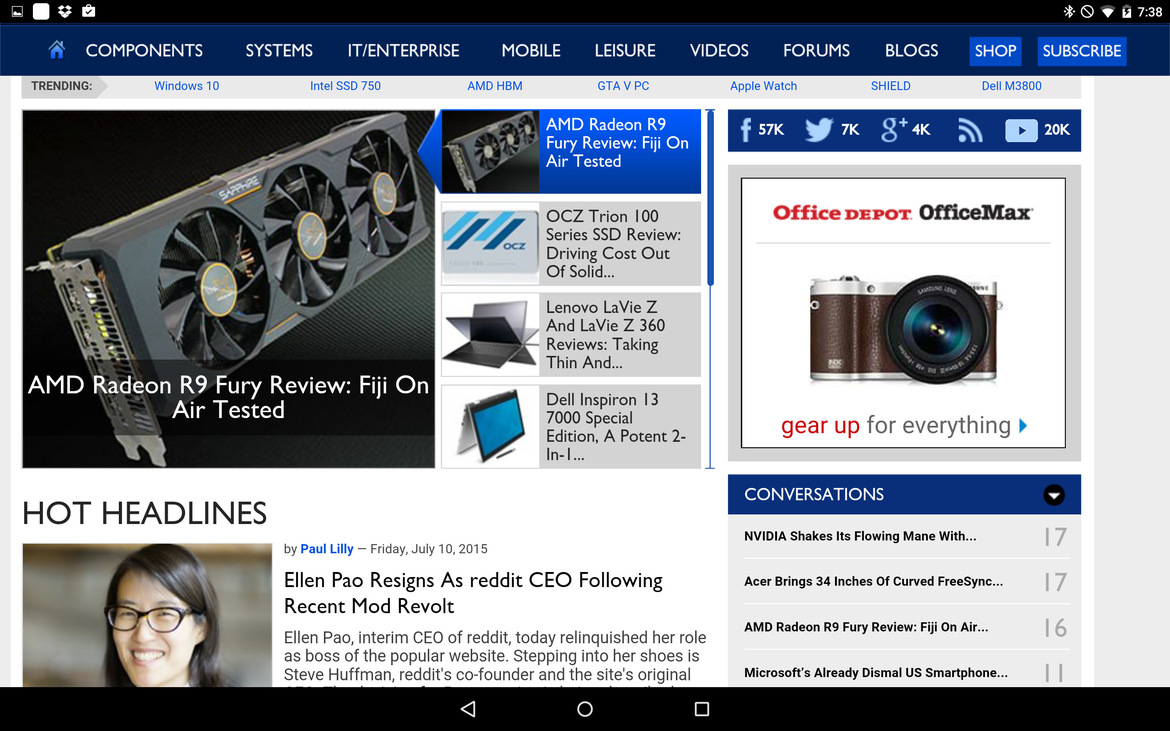Click the carousel vertical scrollbar thumb
The image size is (1170, 731).
[x=710, y=198]
